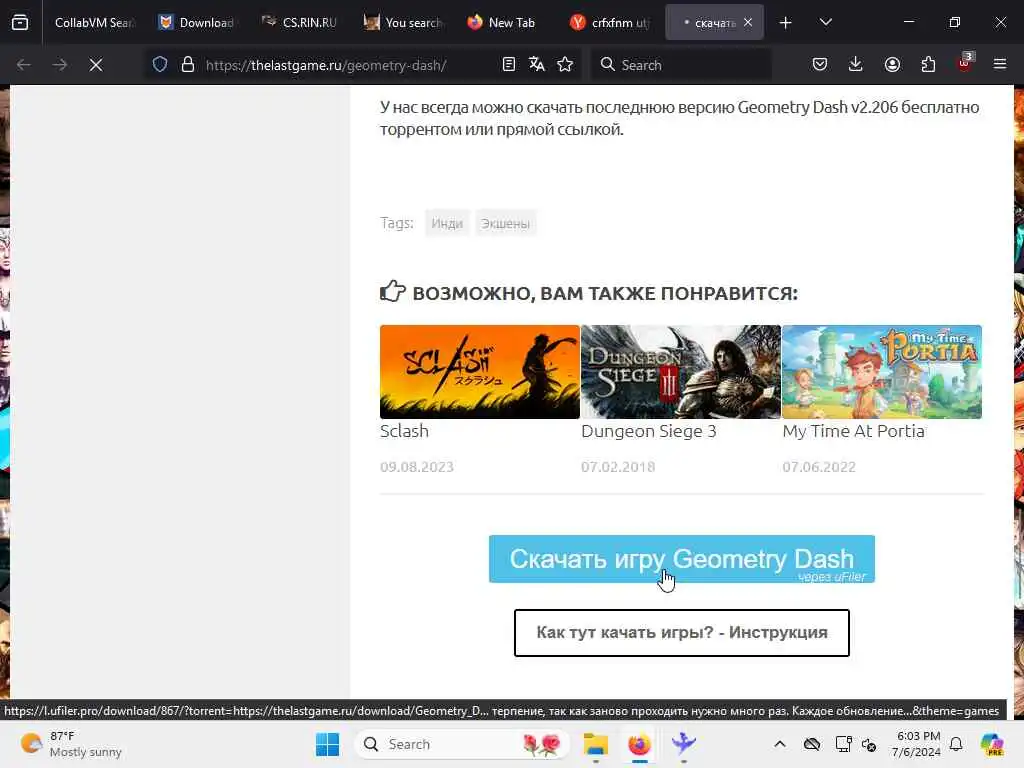1024x768 pixels.
Task: Toggle reader view
Action: (x=509, y=65)
